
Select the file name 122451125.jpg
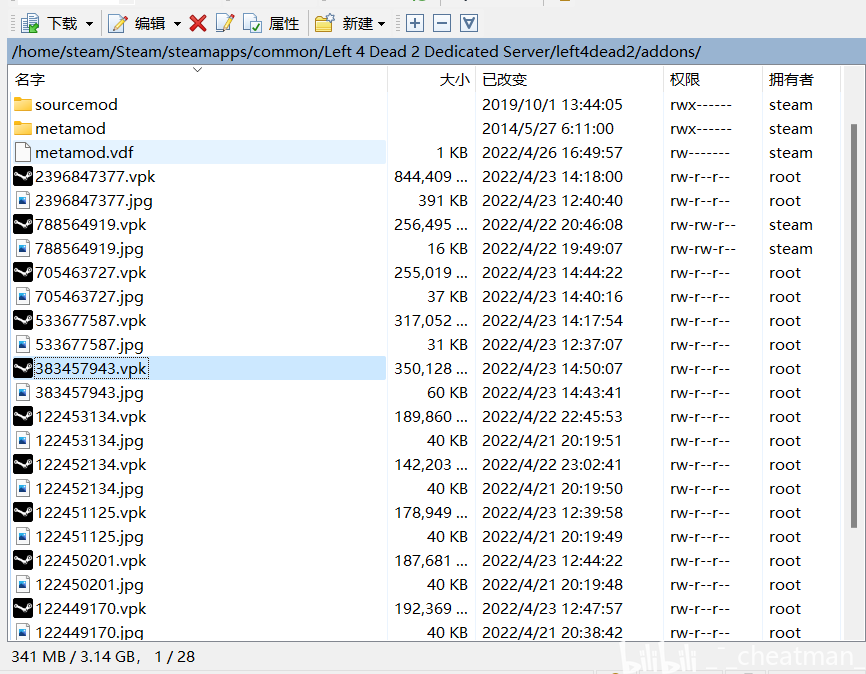click(89, 538)
